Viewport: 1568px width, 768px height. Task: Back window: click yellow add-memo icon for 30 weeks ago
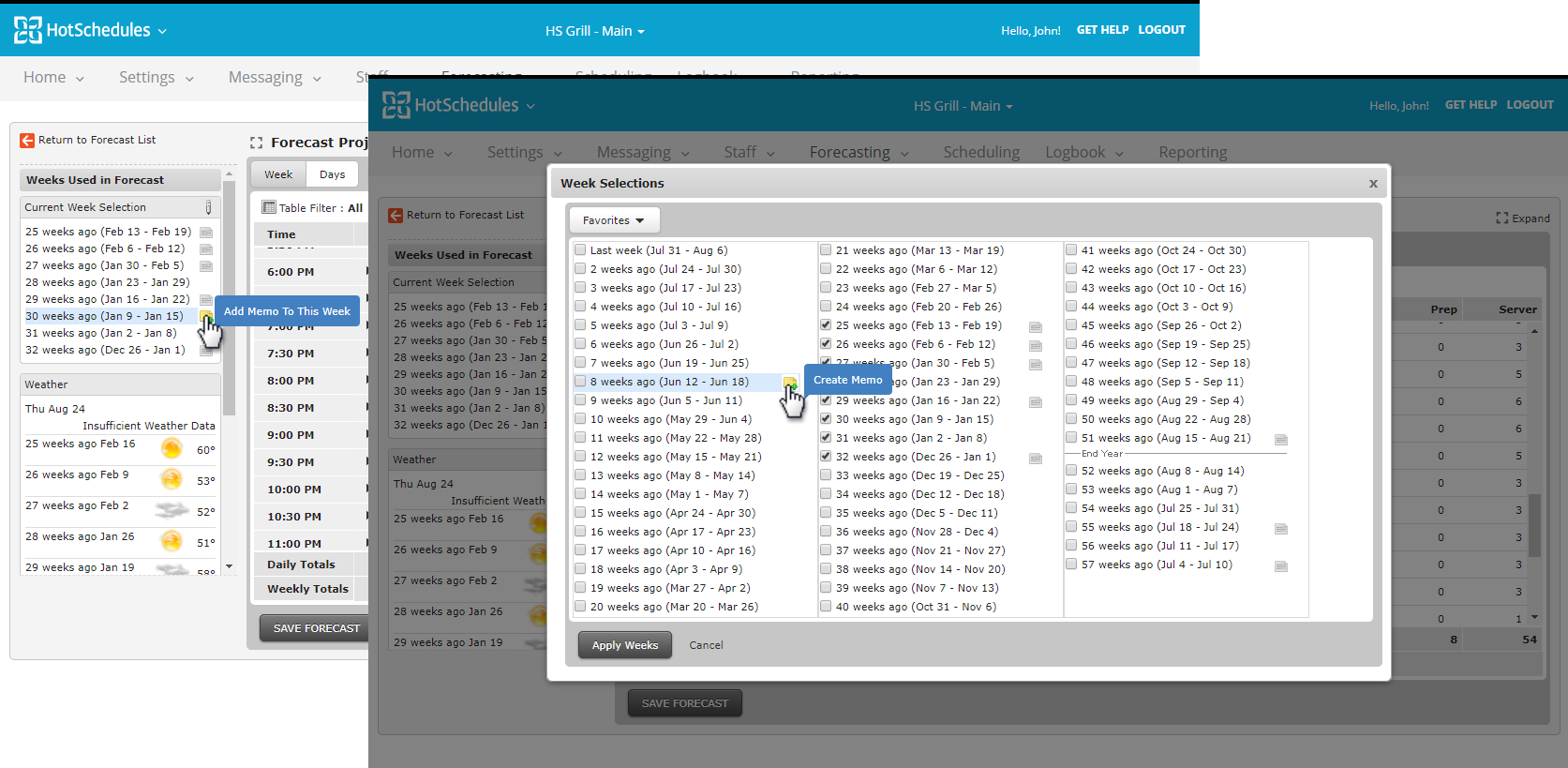click(x=206, y=318)
